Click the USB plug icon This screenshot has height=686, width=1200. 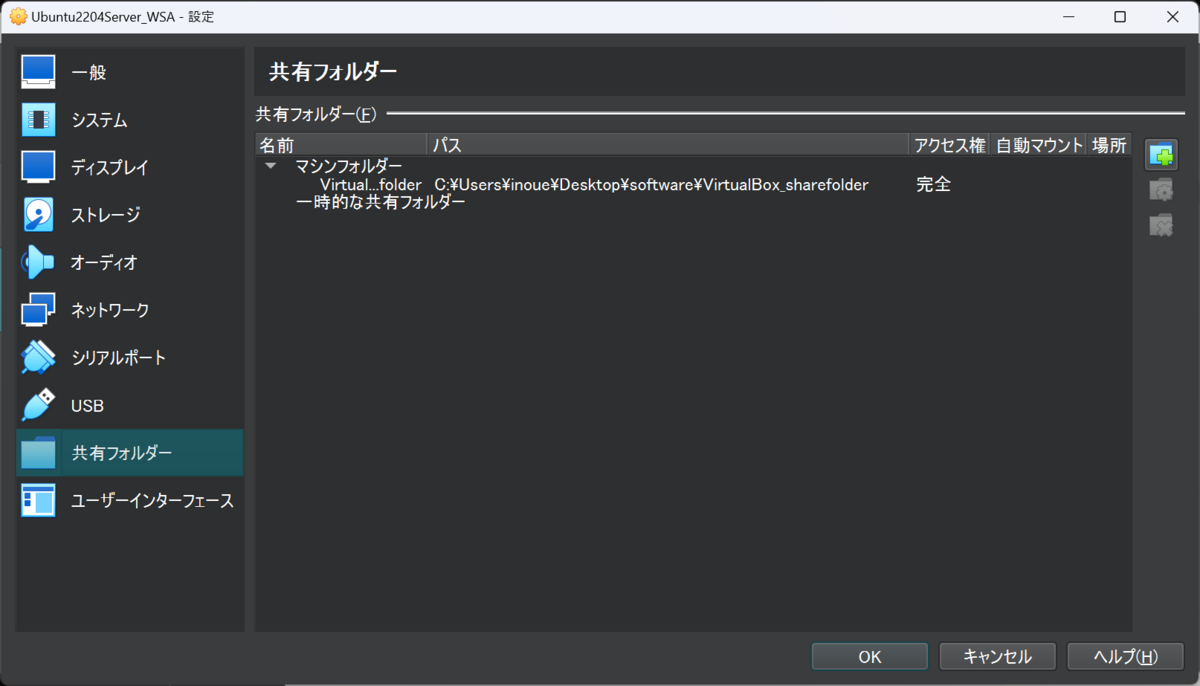38,405
